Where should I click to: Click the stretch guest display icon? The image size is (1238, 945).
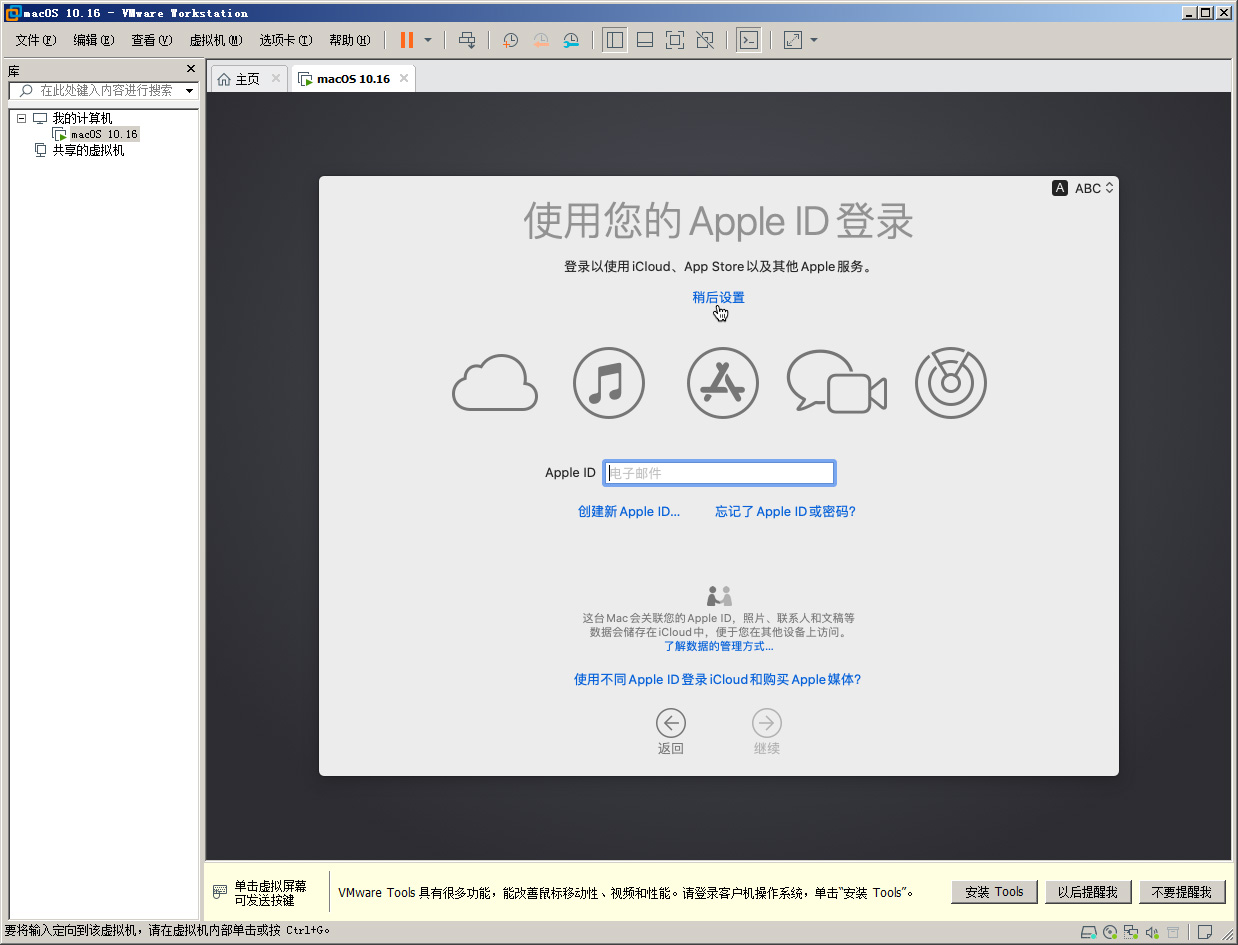coord(793,40)
